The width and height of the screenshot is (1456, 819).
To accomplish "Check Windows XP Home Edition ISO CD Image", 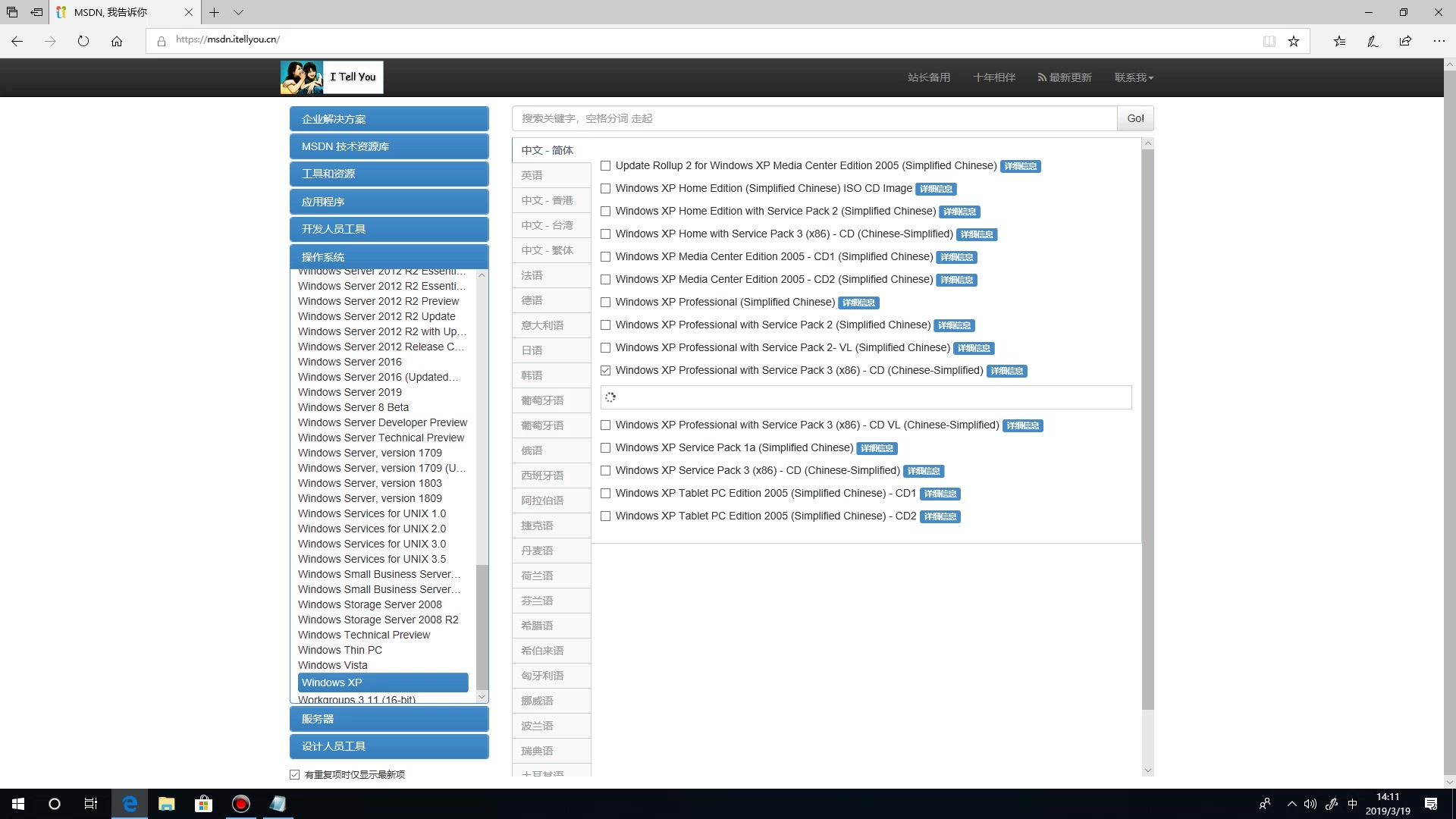I will pos(605,189).
